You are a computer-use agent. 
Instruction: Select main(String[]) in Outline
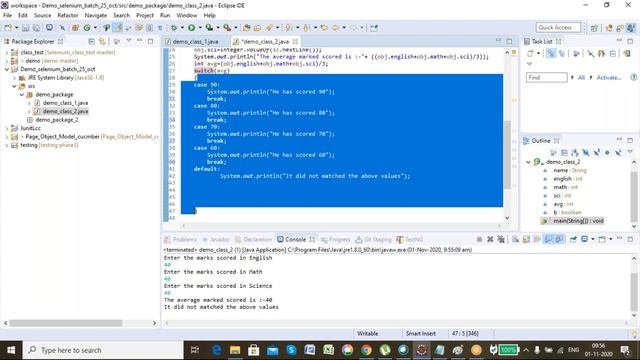click(x=578, y=221)
